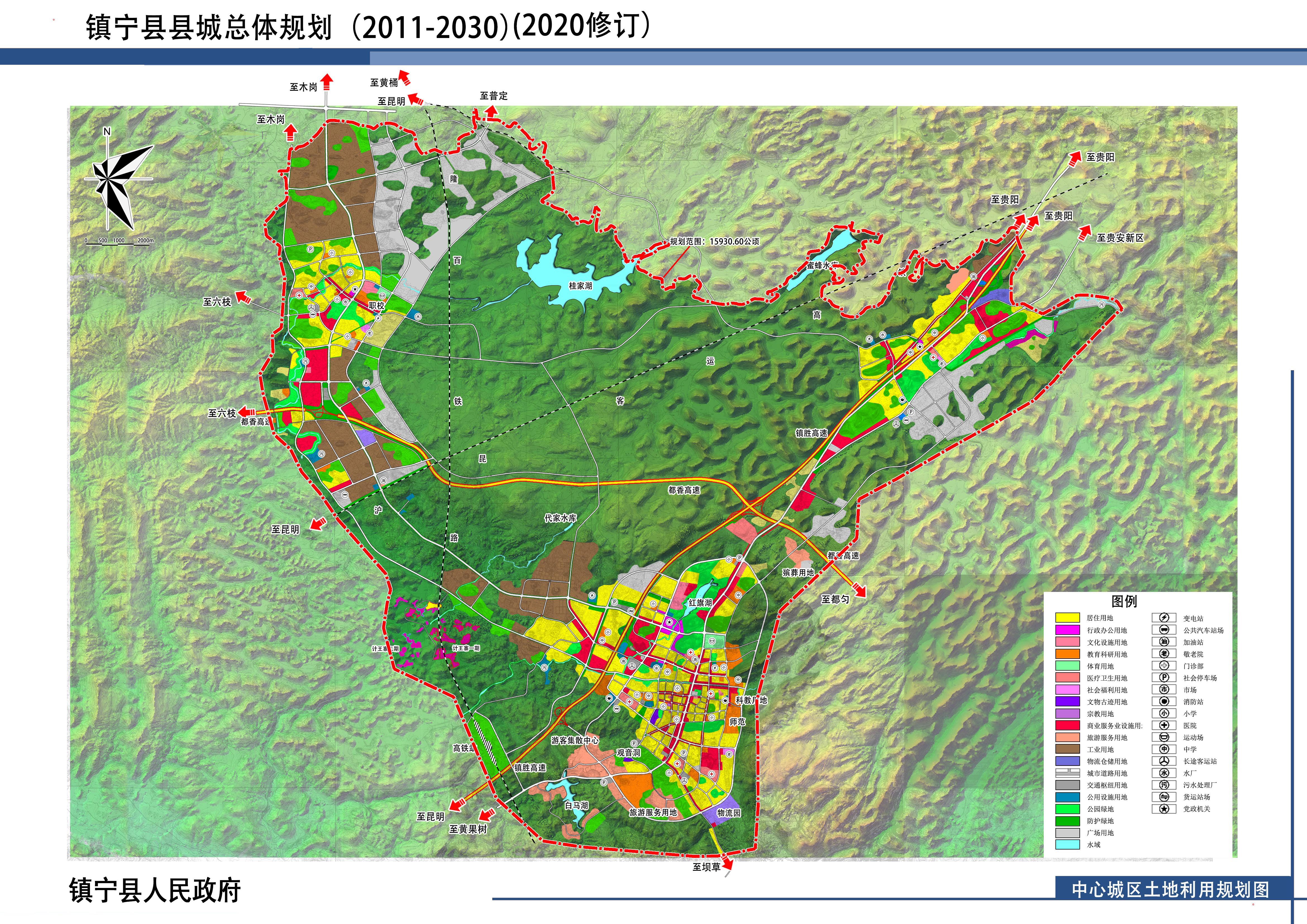Pick the magenta 行政办公用地 swatch
This screenshot has height=924, width=1307.
click(1067, 630)
